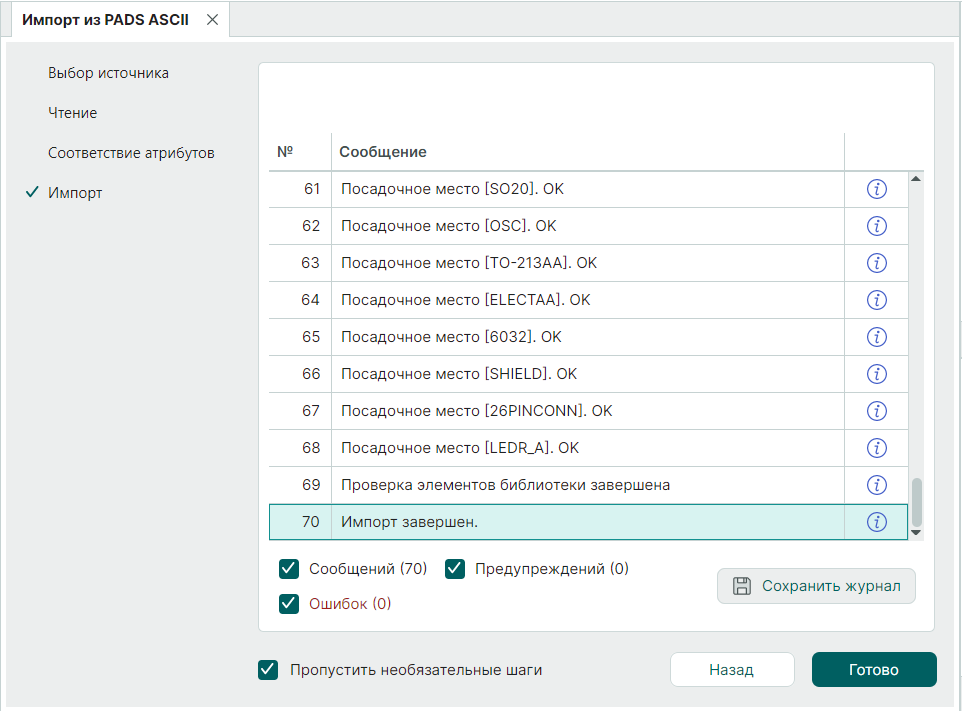Screen dimensions: 962x711
Task: Select the Импорт из PADS ASCII tab
Action: click(105, 20)
